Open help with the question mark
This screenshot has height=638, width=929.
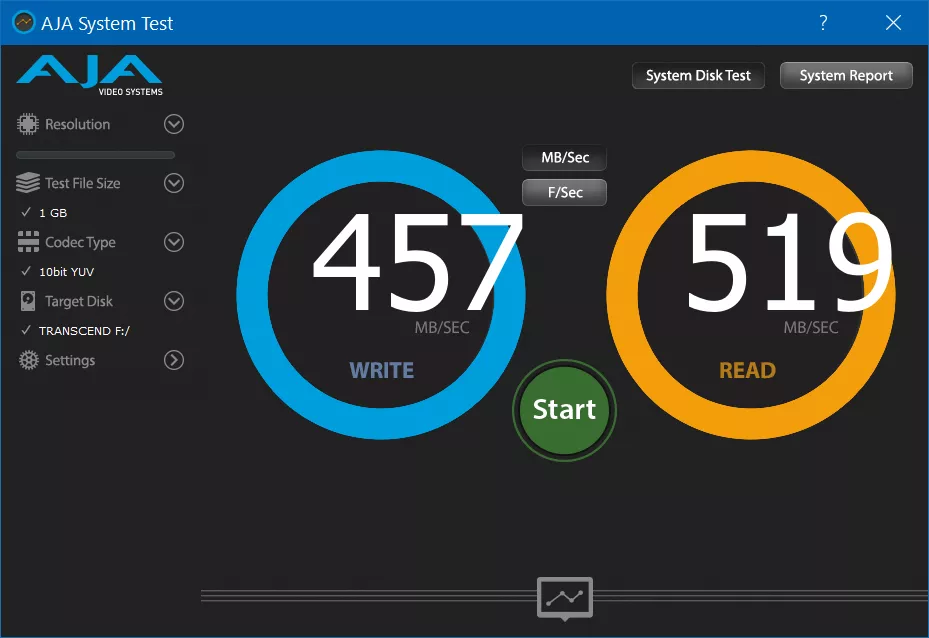click(823, 23)
